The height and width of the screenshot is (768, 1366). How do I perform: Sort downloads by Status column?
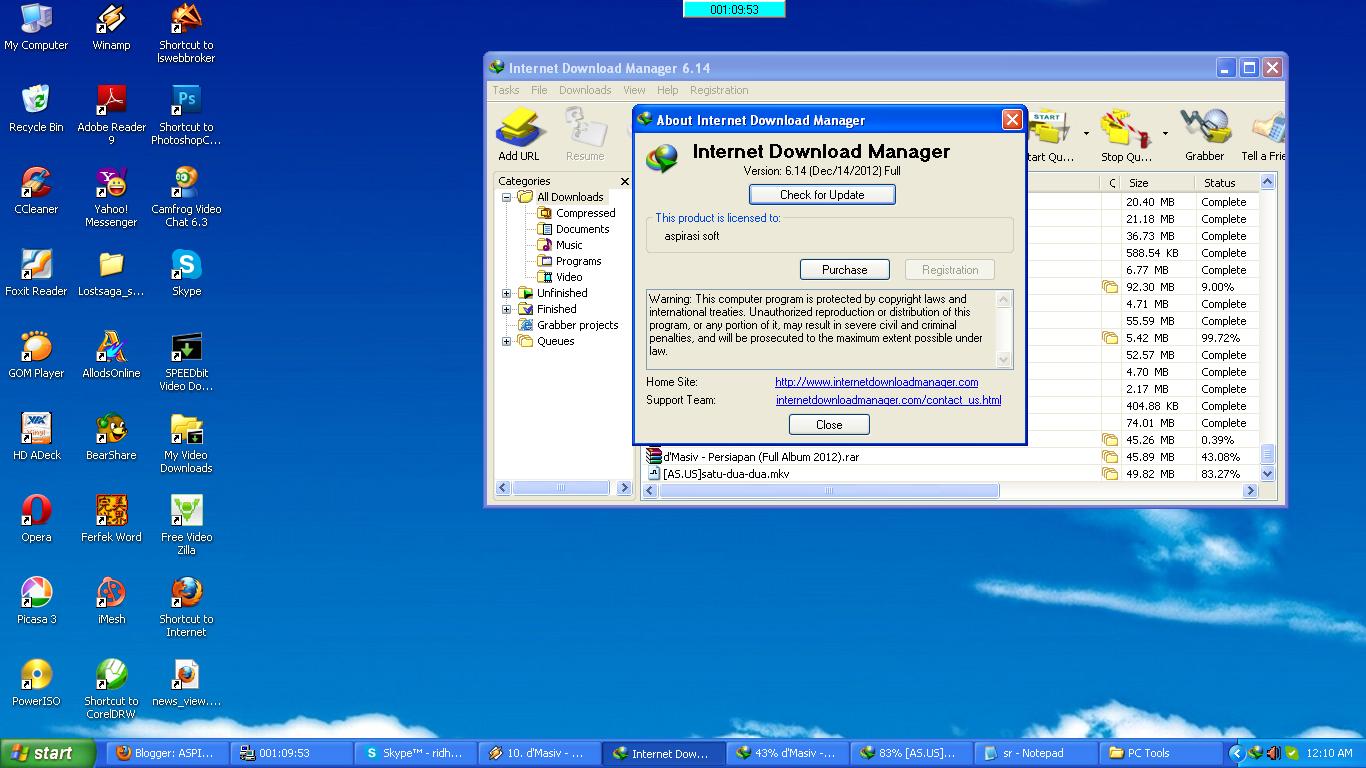1226,183
